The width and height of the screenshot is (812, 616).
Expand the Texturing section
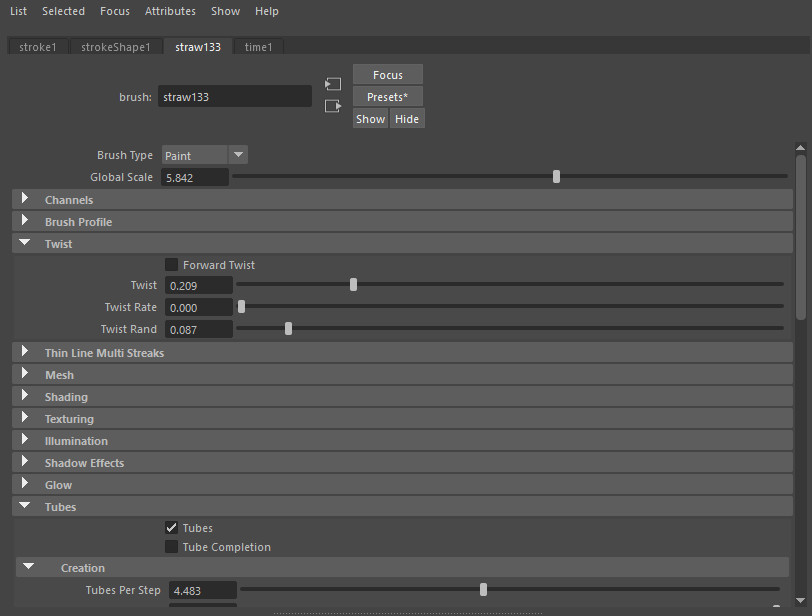[x=402, y=419]
